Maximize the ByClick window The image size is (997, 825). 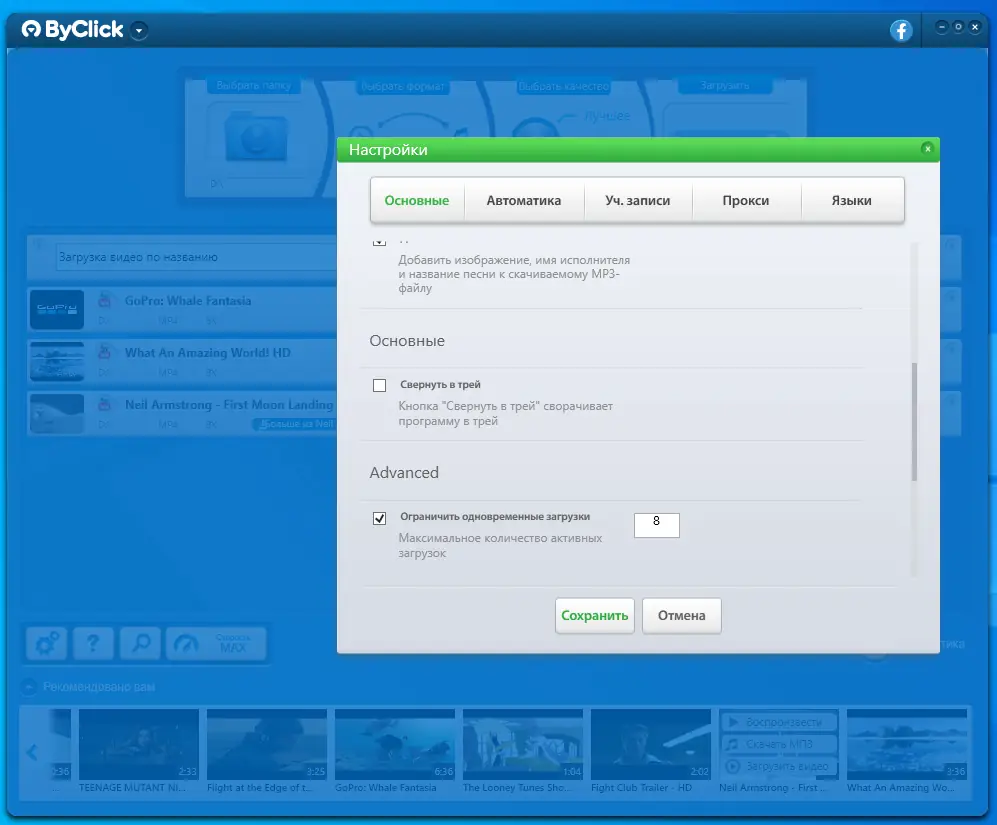point(958,27)
